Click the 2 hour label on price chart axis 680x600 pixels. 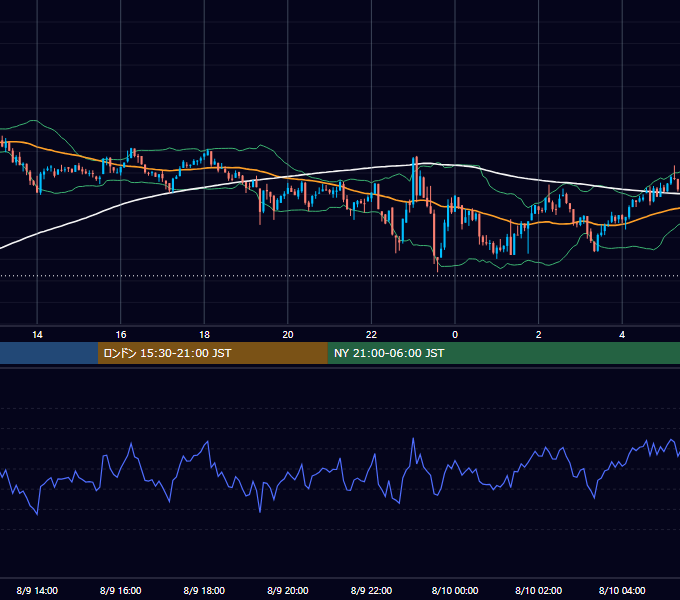(x=539, y=335)
